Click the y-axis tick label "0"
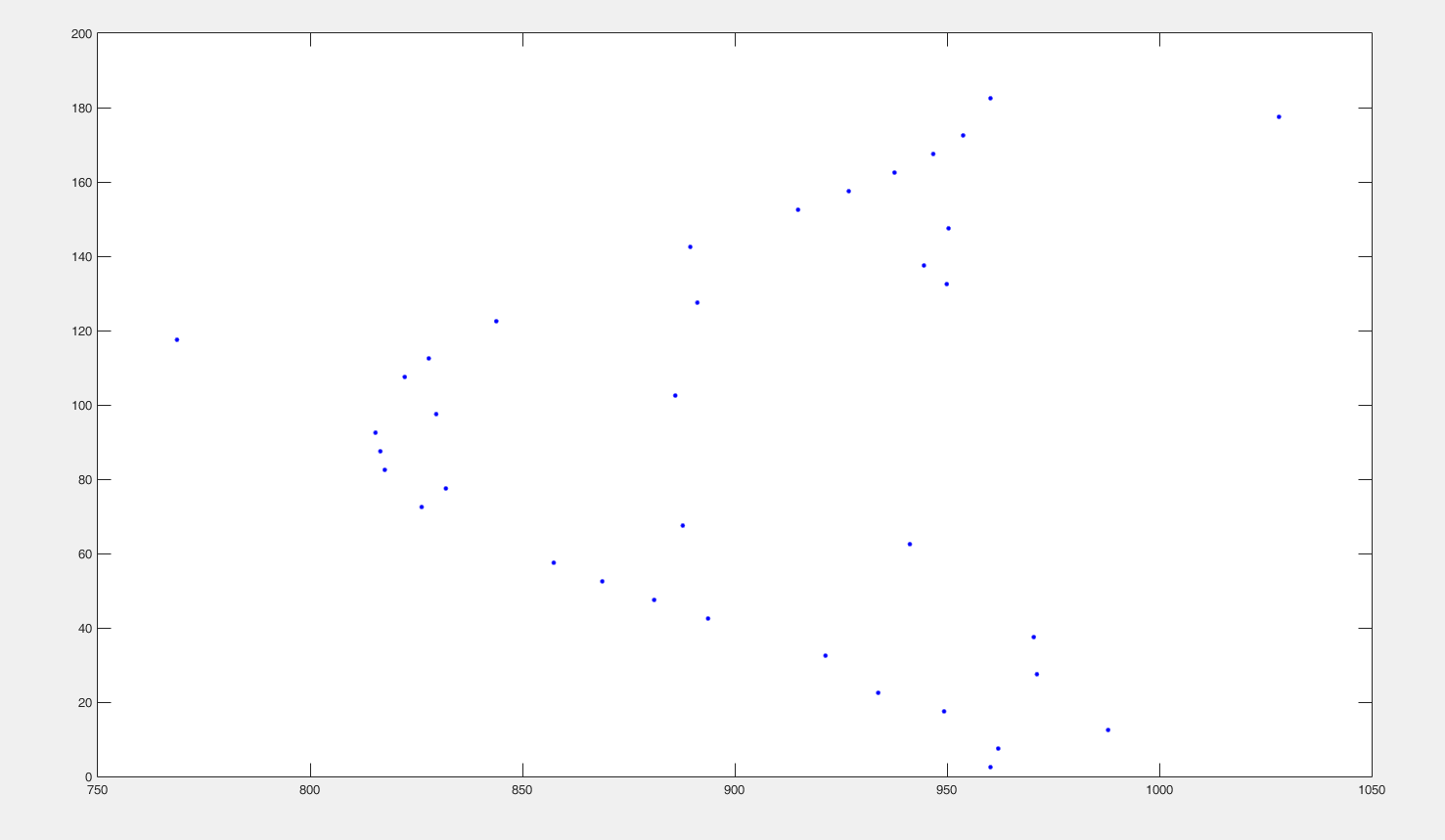Image resolution: width=1445 pixels, height=840 pixels. pos(88,777)
